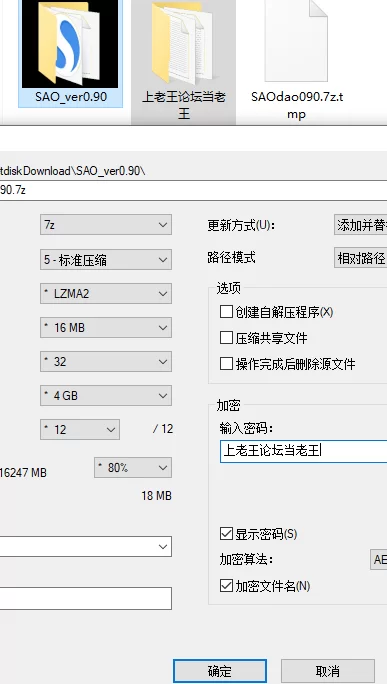Click the 18 MB decompression memory text

(x=157, y=496)
